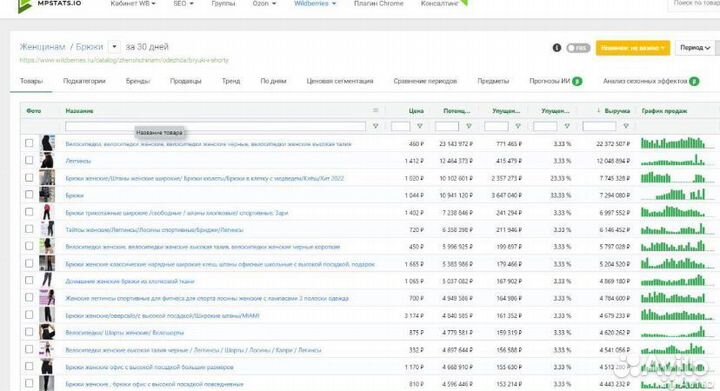The width and height of the screenshot is (720, 391).
Task: Sort by the Цена column header
Action: (x=416, y=111)
